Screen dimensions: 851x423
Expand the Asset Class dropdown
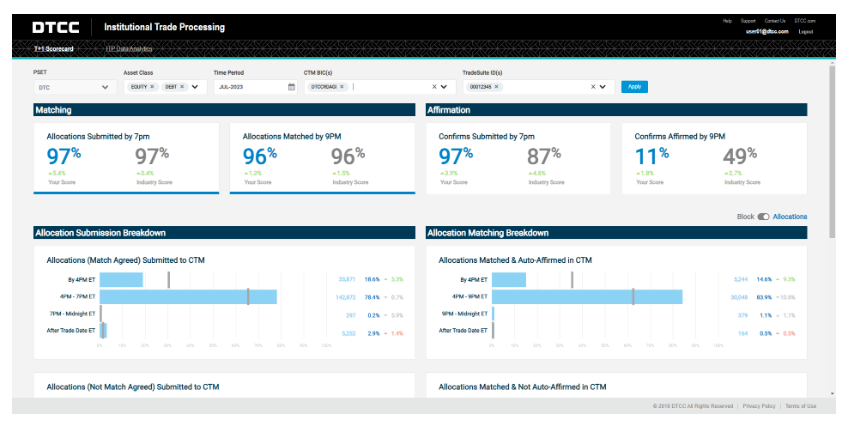[195, 87]
